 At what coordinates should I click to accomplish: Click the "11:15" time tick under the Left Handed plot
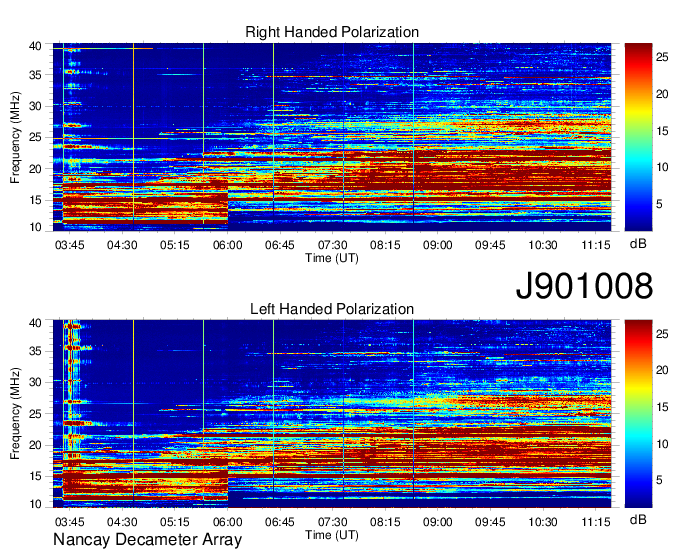pyautogui.click(x=595, y=522)
